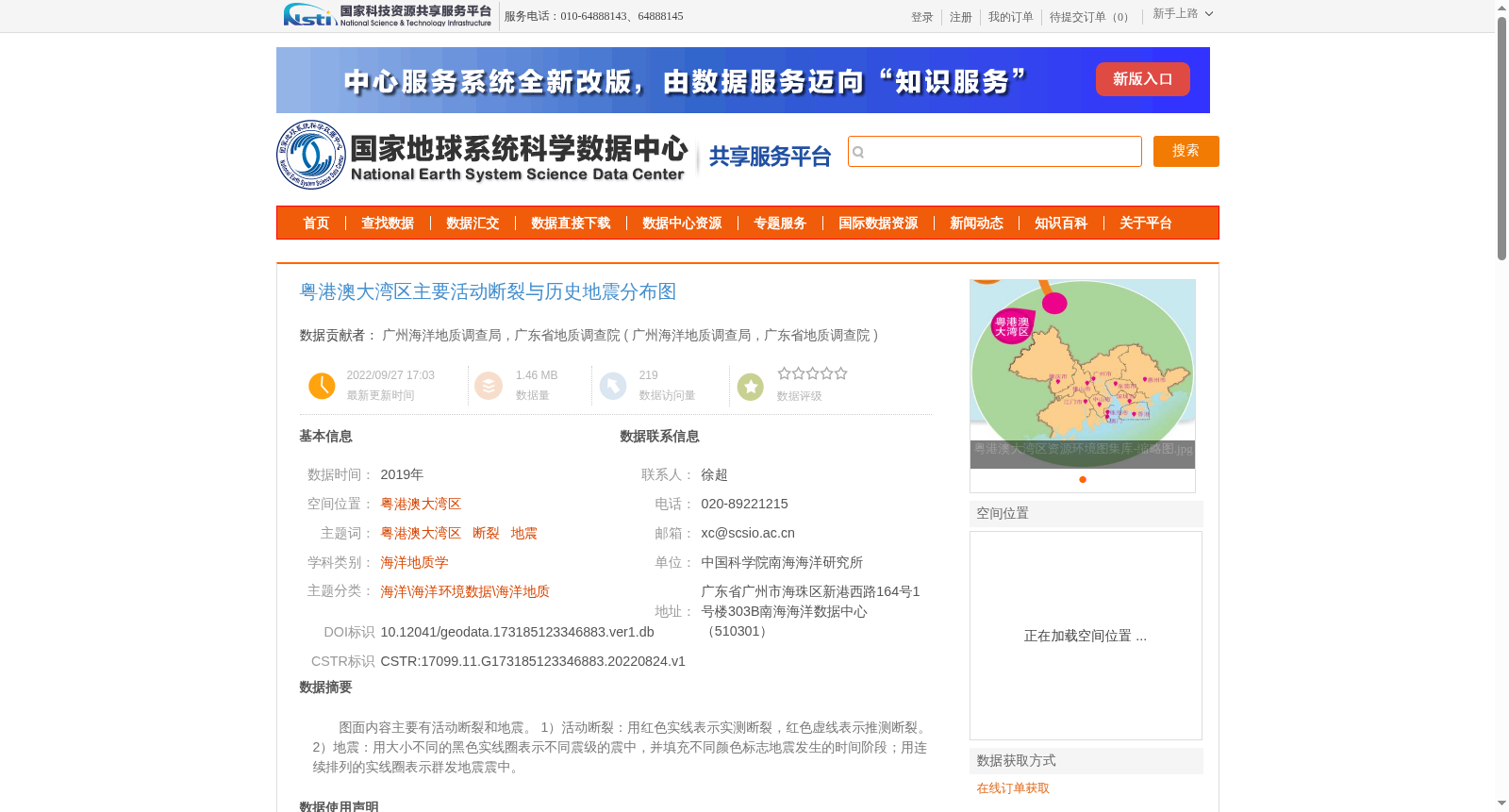Click the DOI value 10.12041/geodata.173185123346883.ver1.db
Viewport: 1509px width, 812px height.
click(517, 633)
